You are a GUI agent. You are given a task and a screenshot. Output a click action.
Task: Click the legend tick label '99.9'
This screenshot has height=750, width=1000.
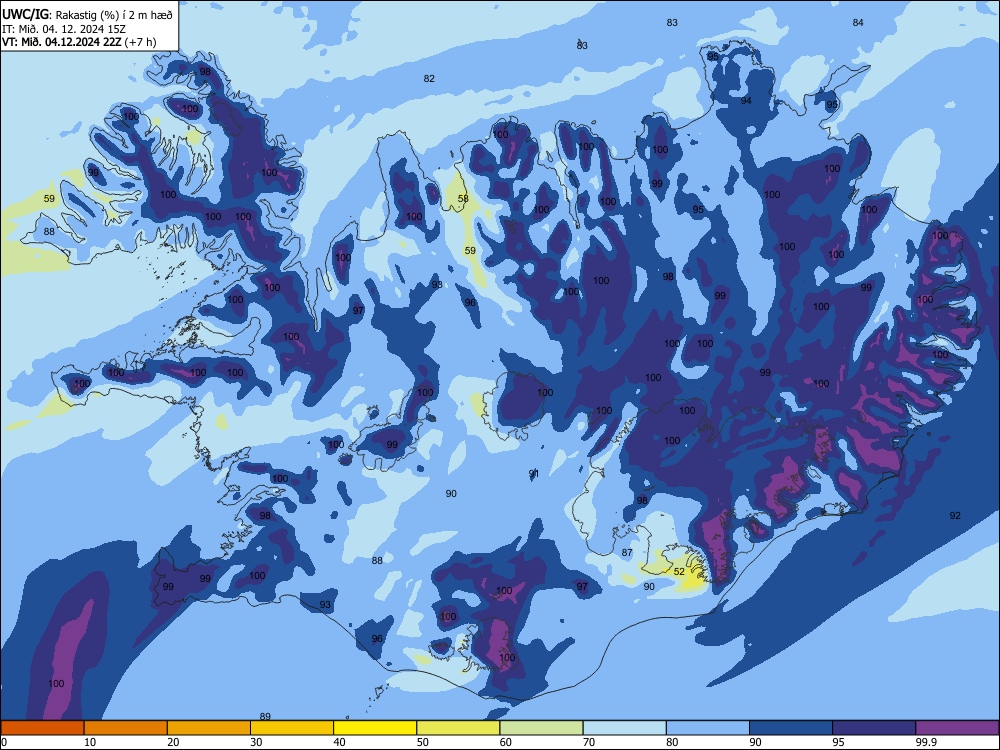pyautogui.click(x=926, y=742)
